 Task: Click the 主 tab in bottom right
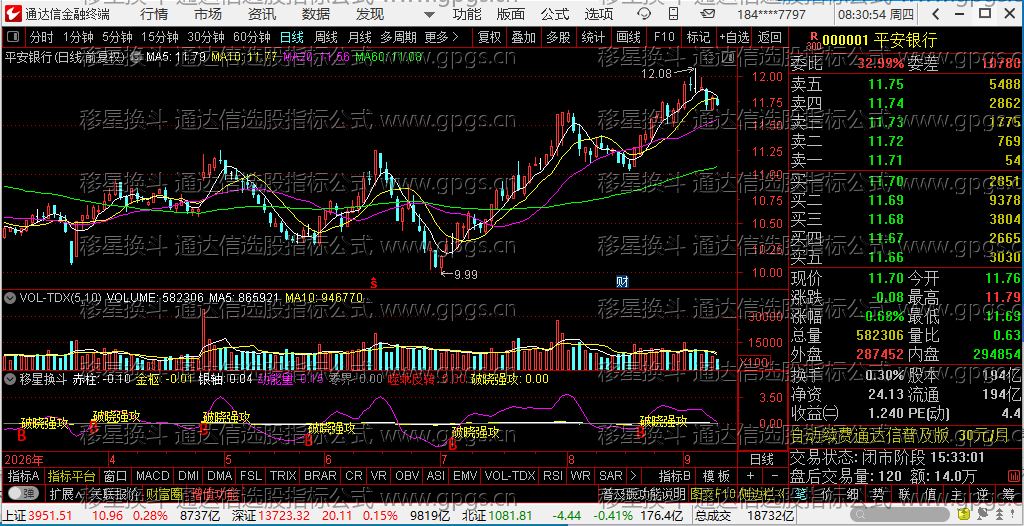956,493
